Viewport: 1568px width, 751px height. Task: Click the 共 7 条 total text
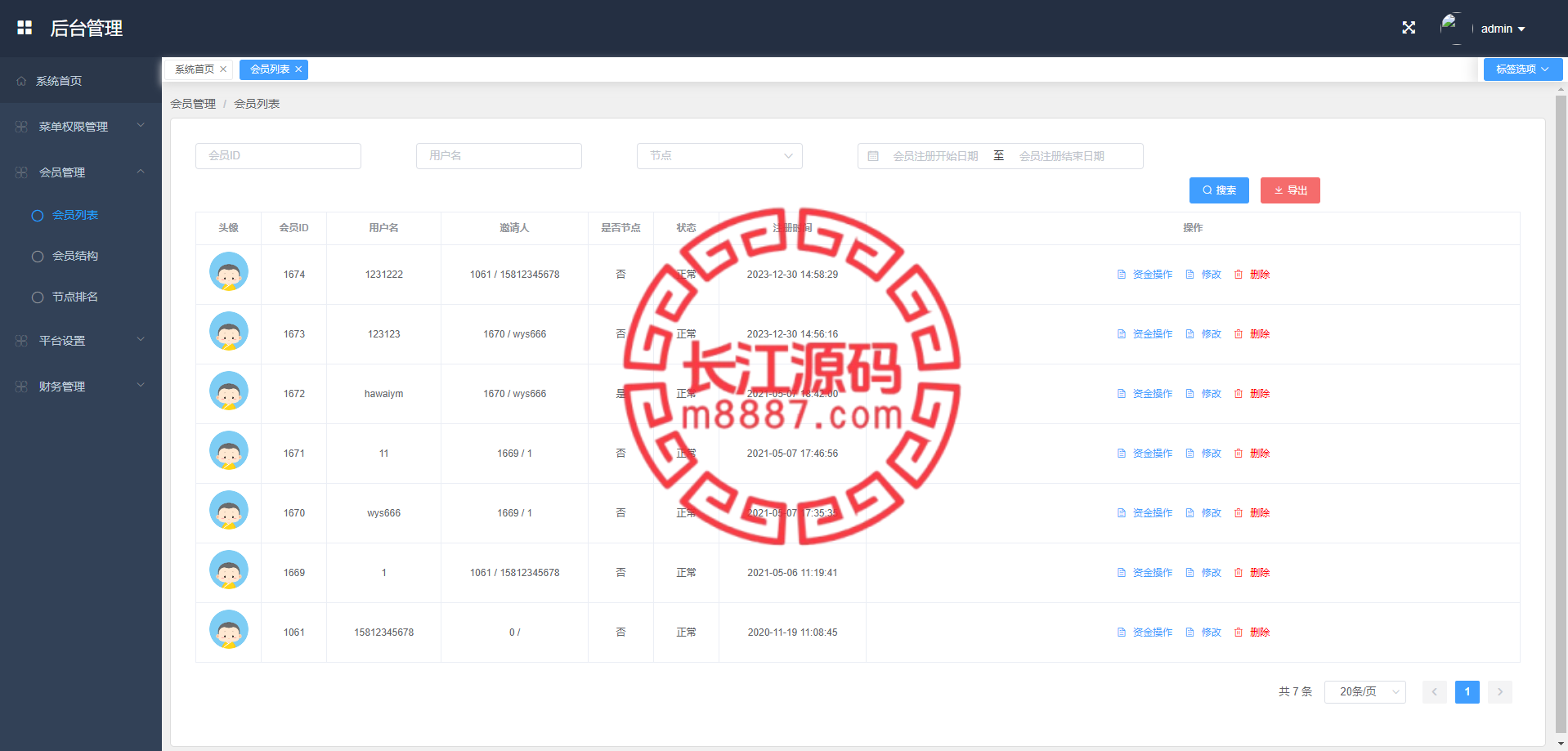click(x=1295, y=692)
